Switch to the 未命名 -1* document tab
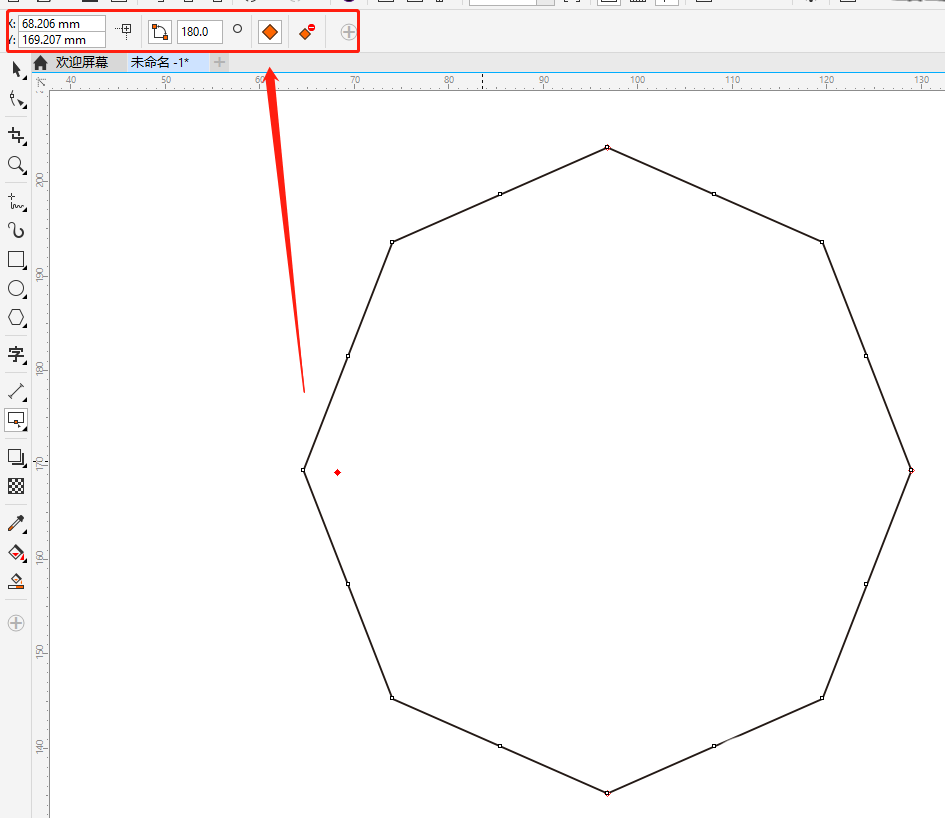945x818 pixels. tap(160, 62)
